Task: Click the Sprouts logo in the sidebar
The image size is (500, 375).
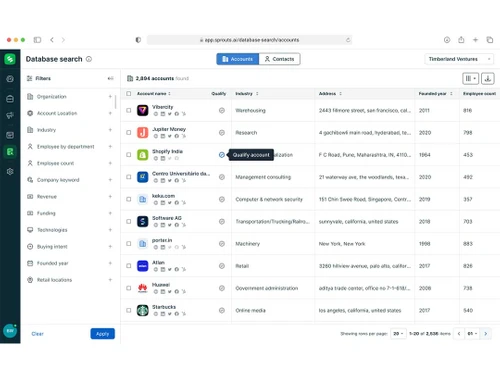Action: coord(10,59)
